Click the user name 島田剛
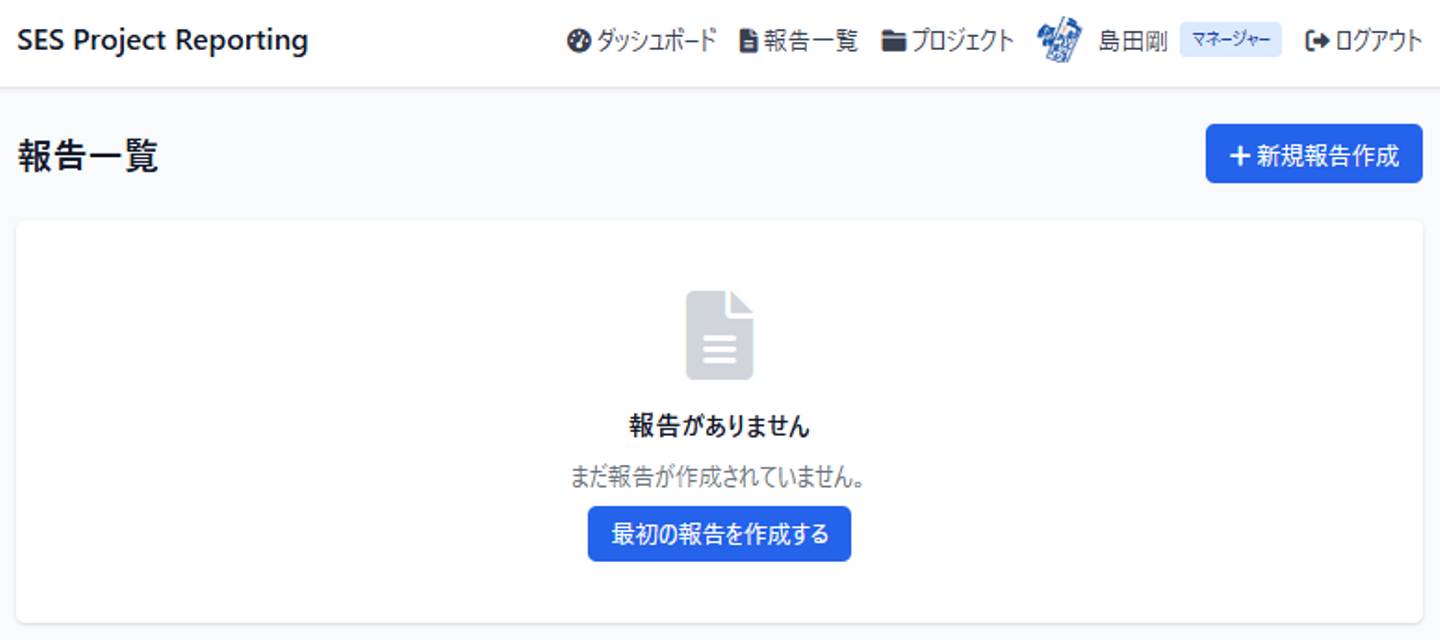 pyautogui.click(x=1133, y=41)
